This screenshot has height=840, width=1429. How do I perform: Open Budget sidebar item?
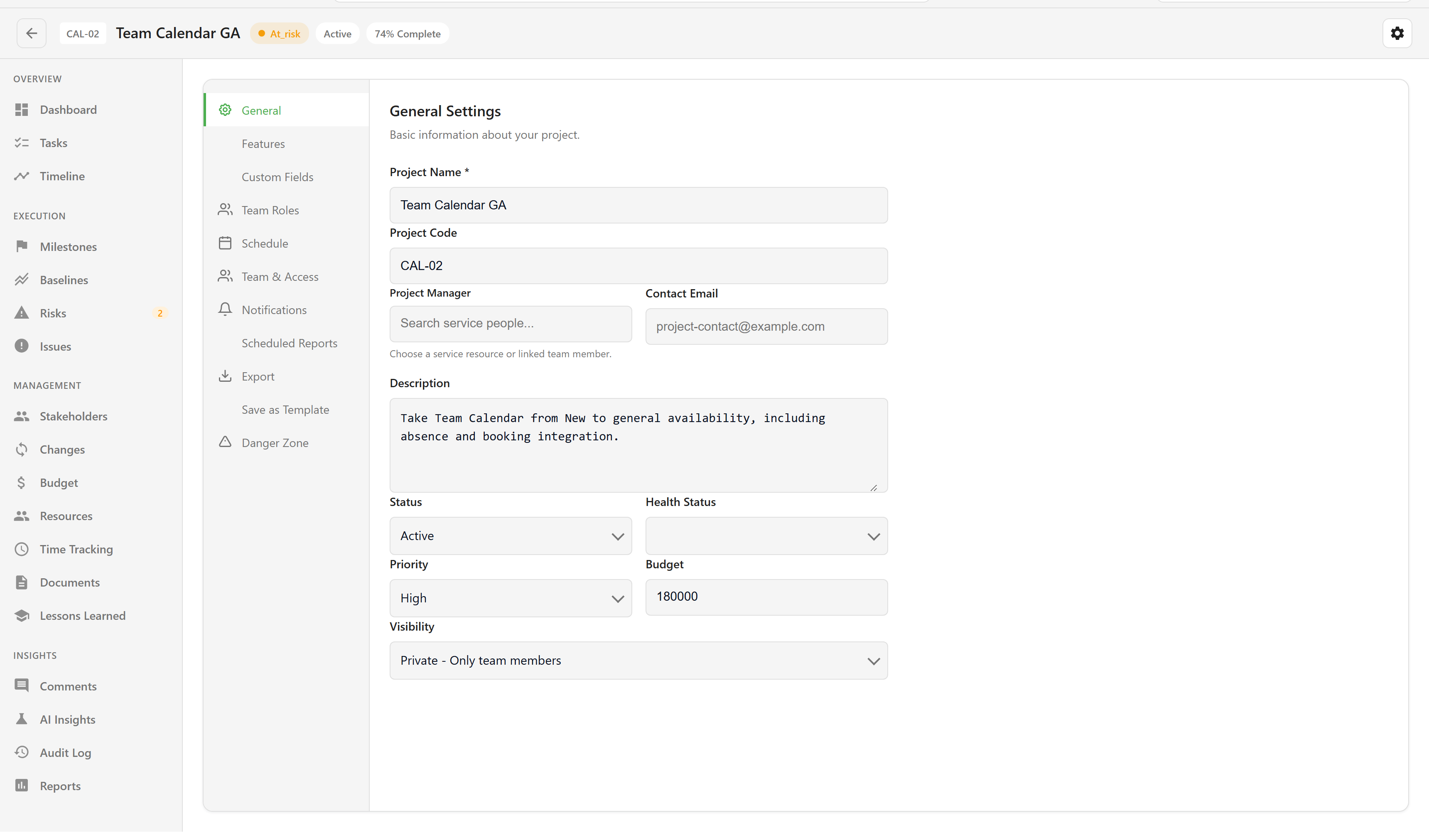[x=91, y=483]
